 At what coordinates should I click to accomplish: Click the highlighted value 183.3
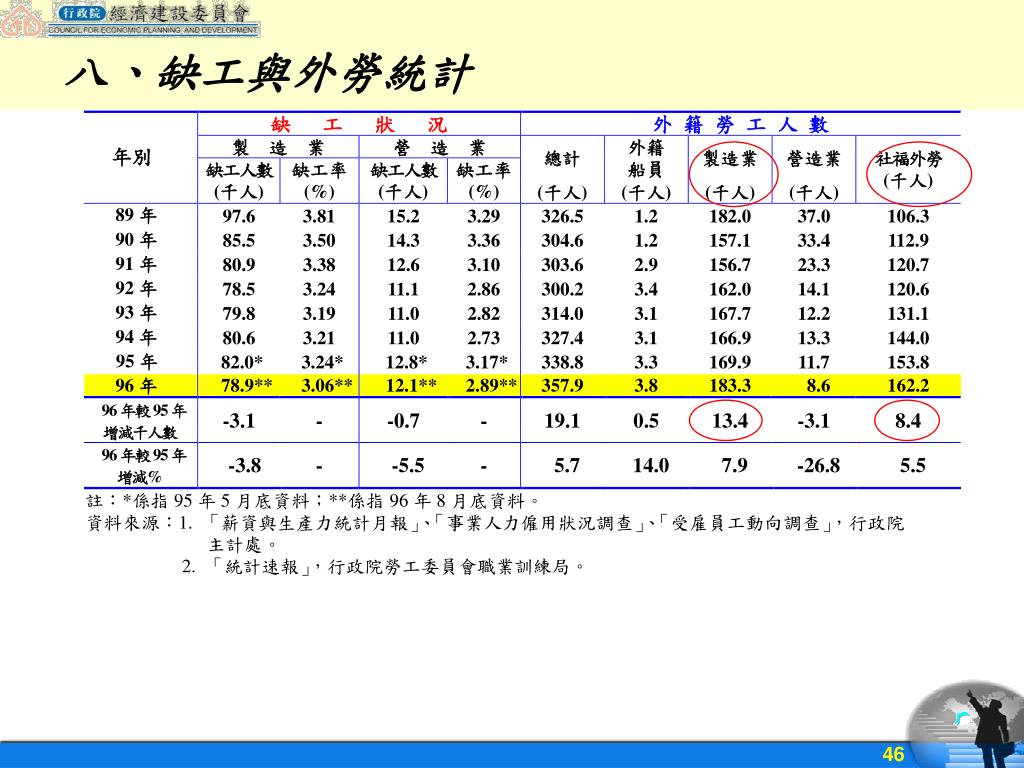730,385
